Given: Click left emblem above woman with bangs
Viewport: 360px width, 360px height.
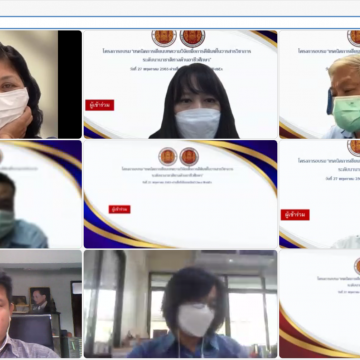Looking at the screenshot, I should tap(164, 38).
